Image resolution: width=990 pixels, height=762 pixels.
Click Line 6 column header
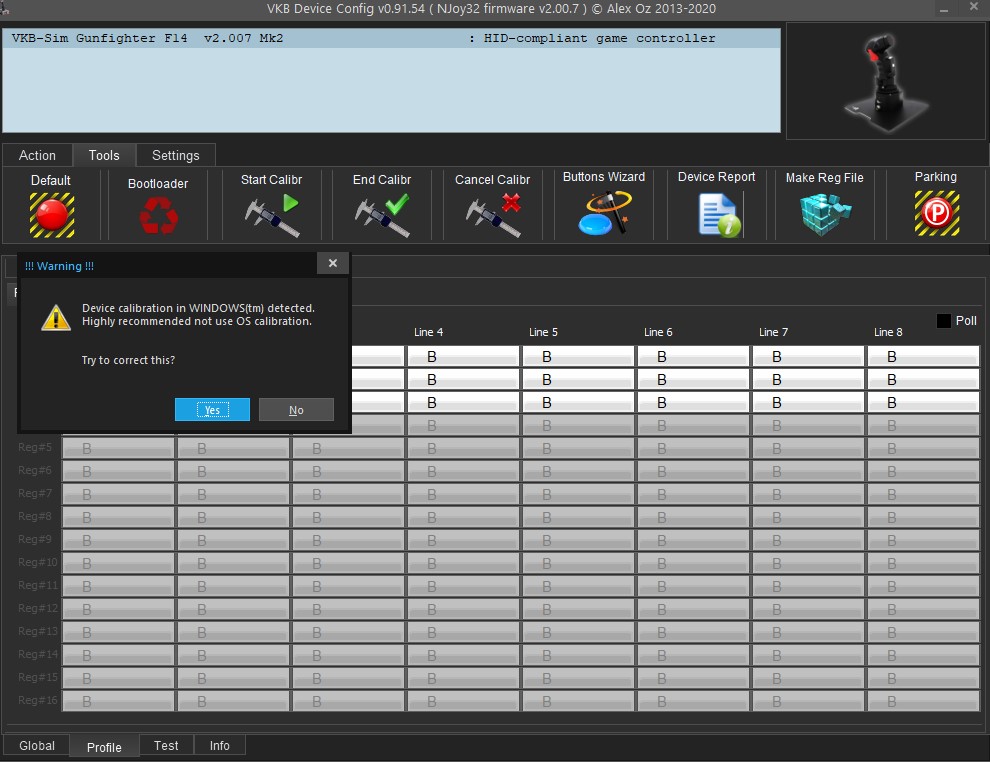[x=659, y=332]
